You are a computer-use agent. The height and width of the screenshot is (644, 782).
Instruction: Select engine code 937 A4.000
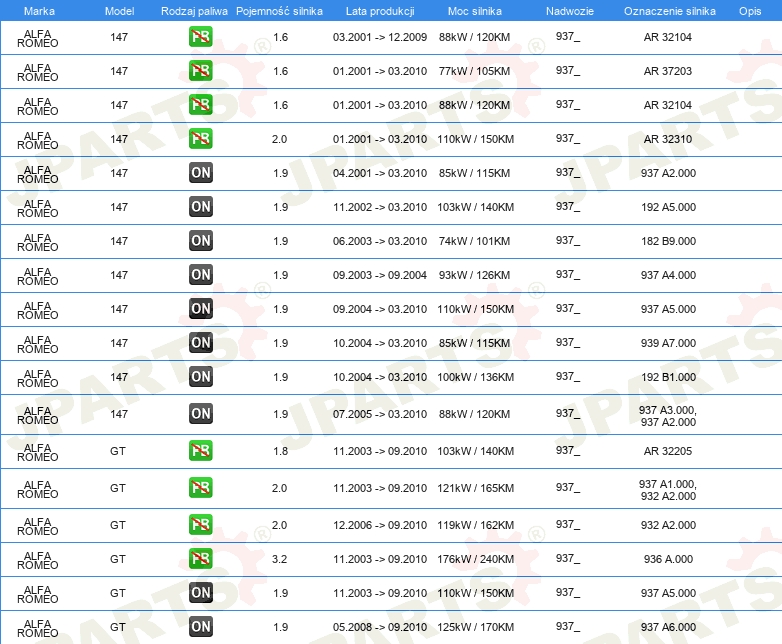[668, 275]
